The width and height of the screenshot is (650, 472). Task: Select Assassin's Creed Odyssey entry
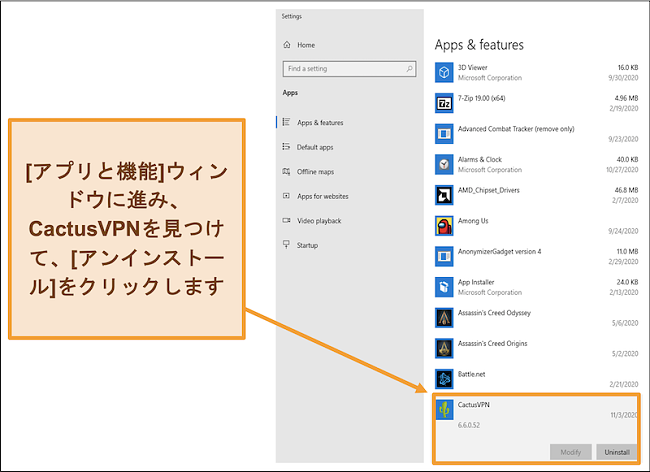[494, 313]
